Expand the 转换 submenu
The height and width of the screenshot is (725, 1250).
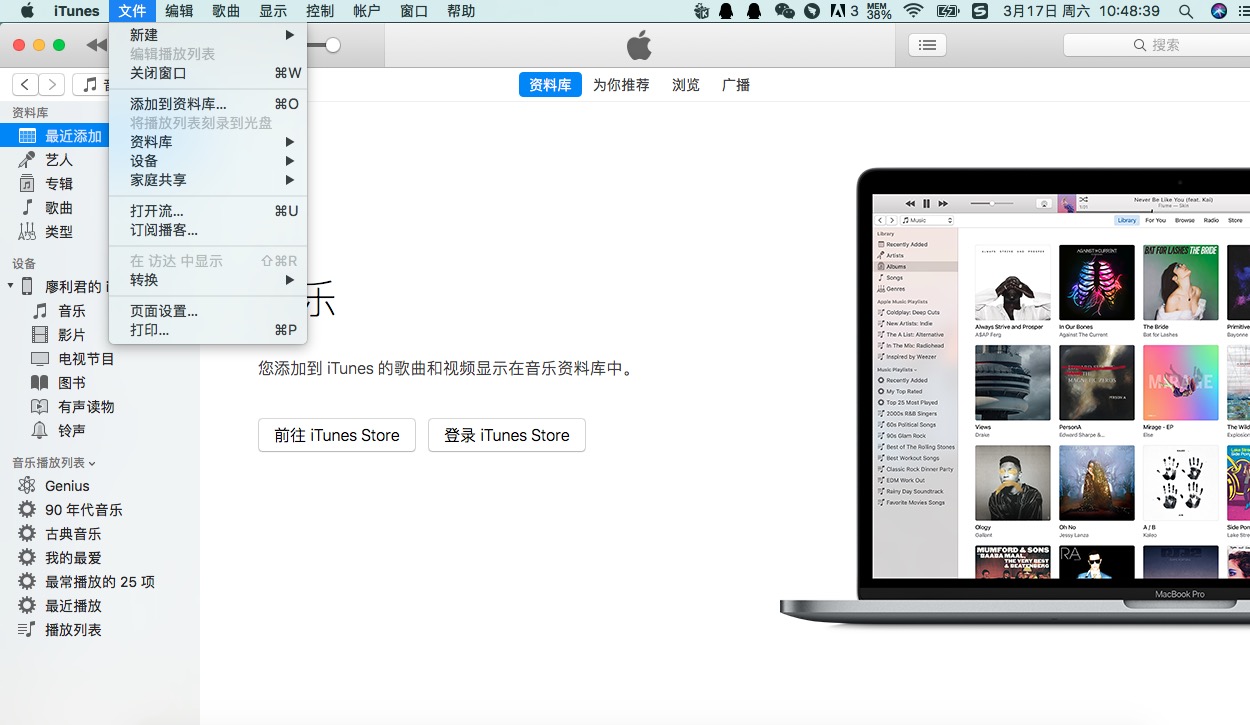pyautogui.click(x=208, y=280)
